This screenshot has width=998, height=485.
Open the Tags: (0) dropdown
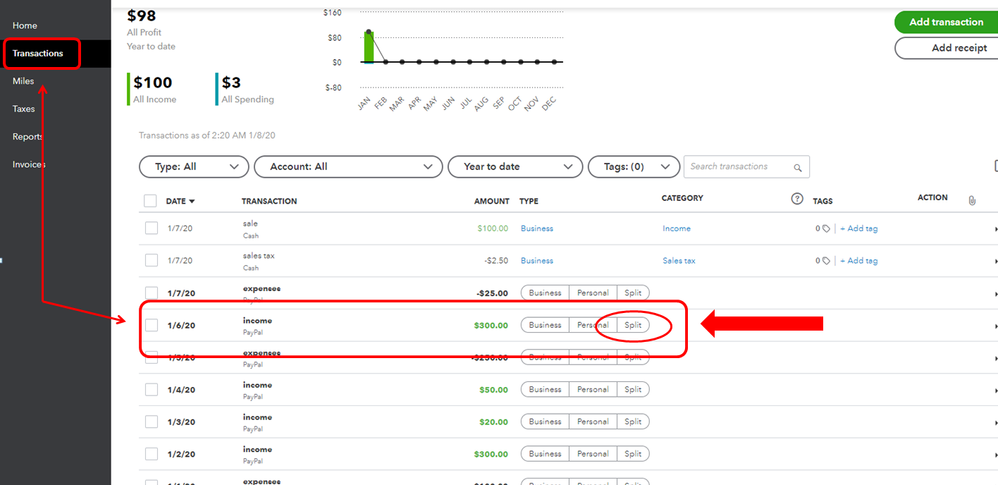[633, 167]
